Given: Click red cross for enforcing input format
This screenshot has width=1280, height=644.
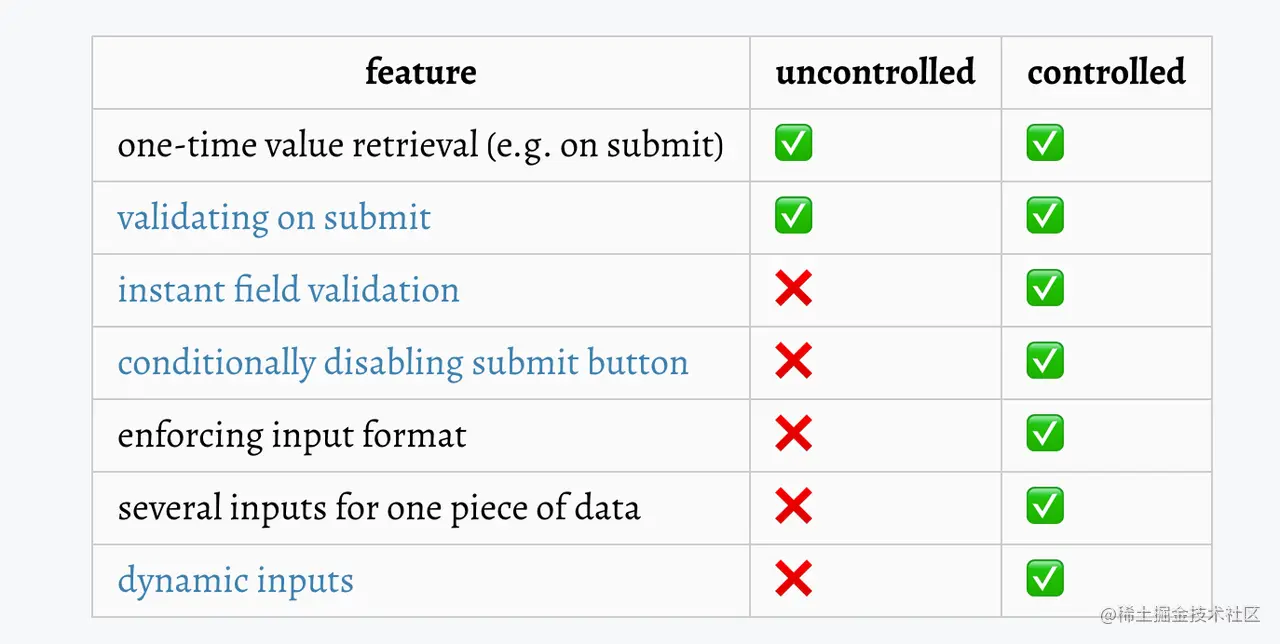Looking at the screenshot, I should 793,433.
